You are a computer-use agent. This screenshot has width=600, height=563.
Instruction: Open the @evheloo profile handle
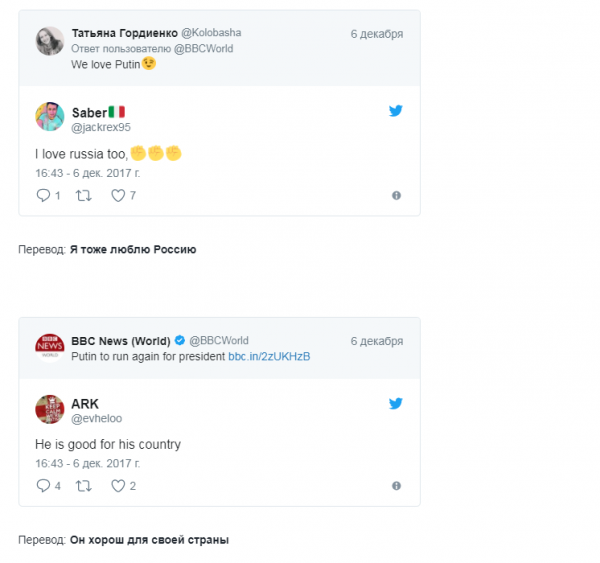97,418
